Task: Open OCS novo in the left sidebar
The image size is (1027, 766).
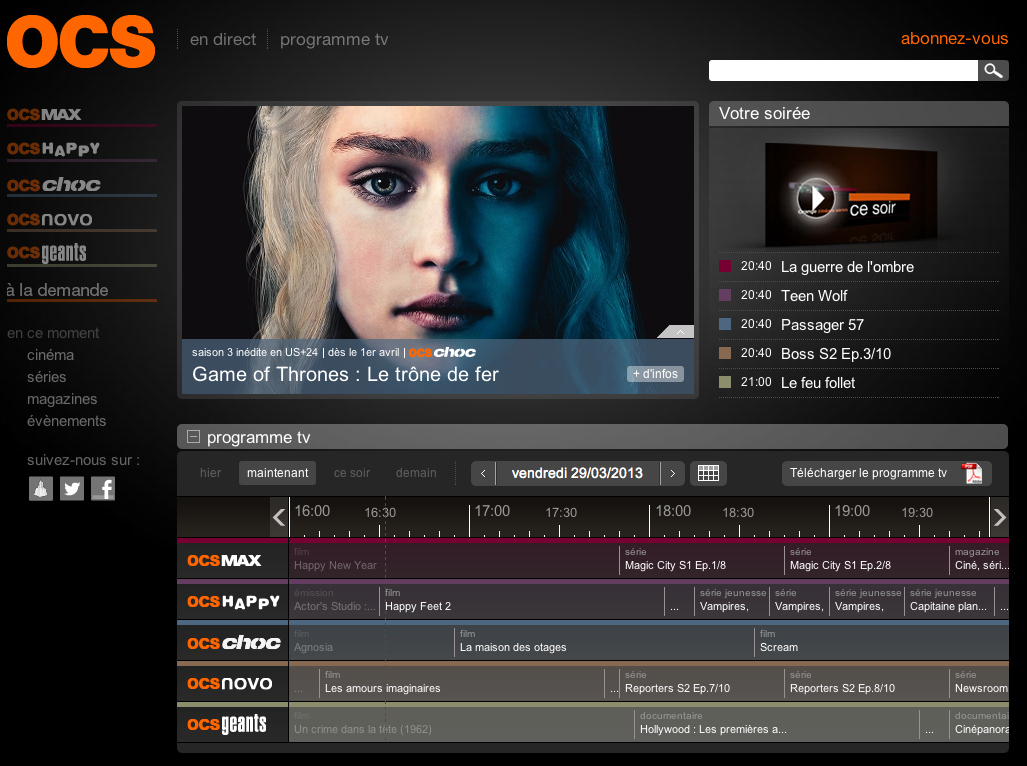Action: (50, 219)
